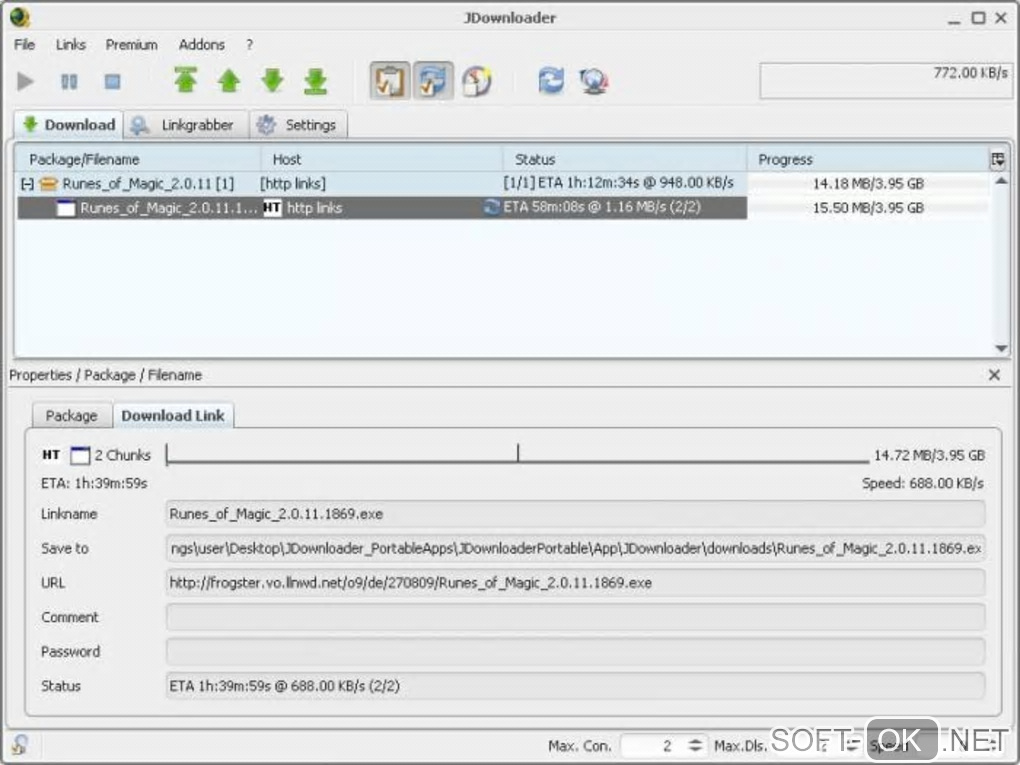Click download list scrollbar down arrow
Screen dimensions: 1020x765
(x=1001, y=348)
